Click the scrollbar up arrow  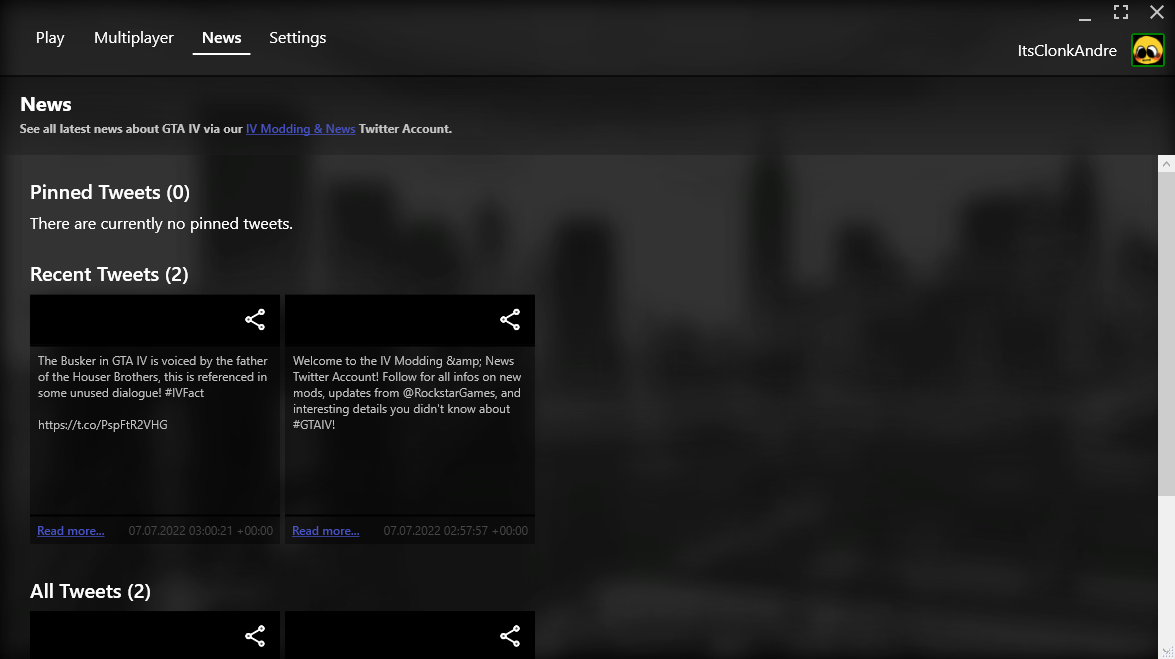[x=1166, y=162]
